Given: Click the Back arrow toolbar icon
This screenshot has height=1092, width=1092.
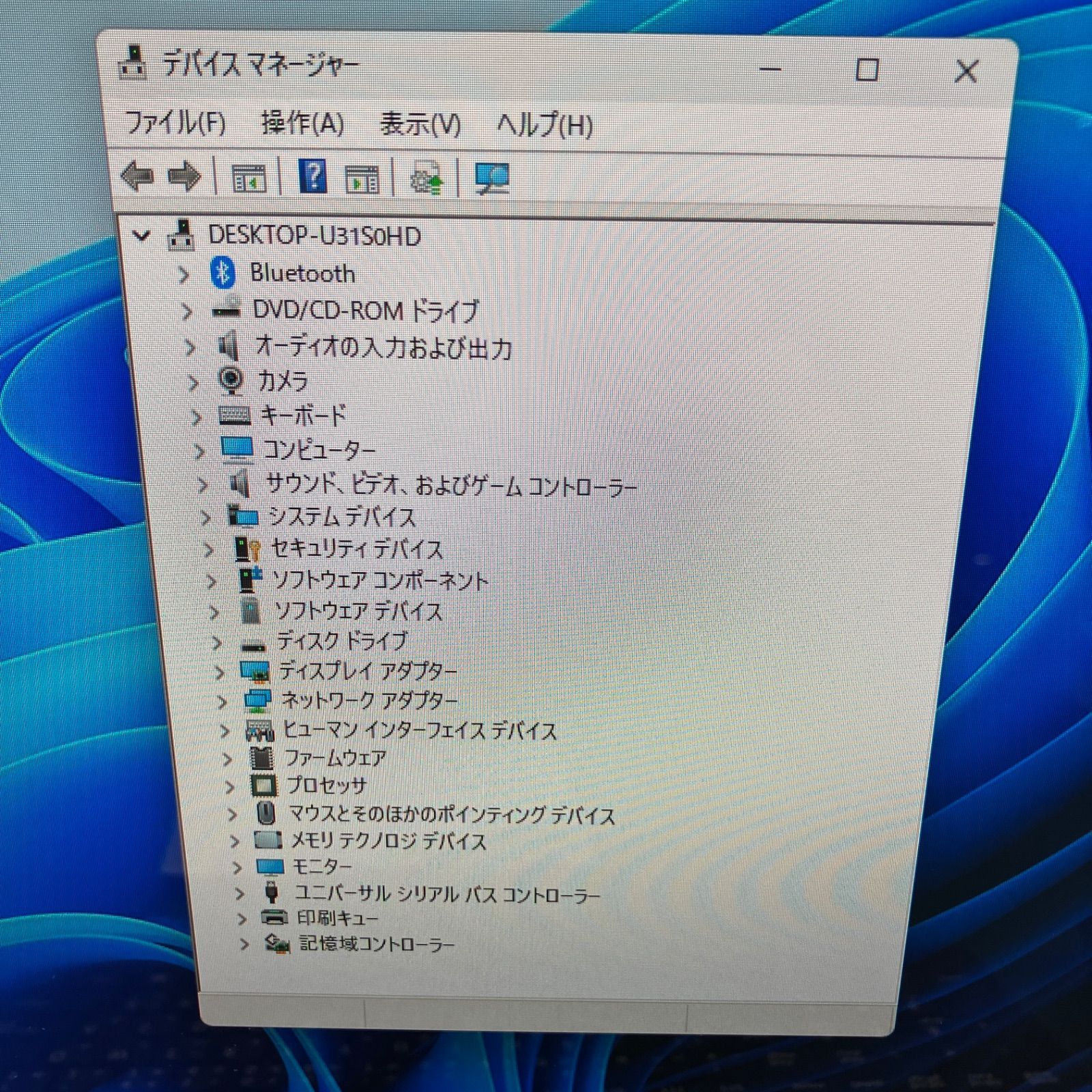Looking at the screenshot, I should click(137, 177).
